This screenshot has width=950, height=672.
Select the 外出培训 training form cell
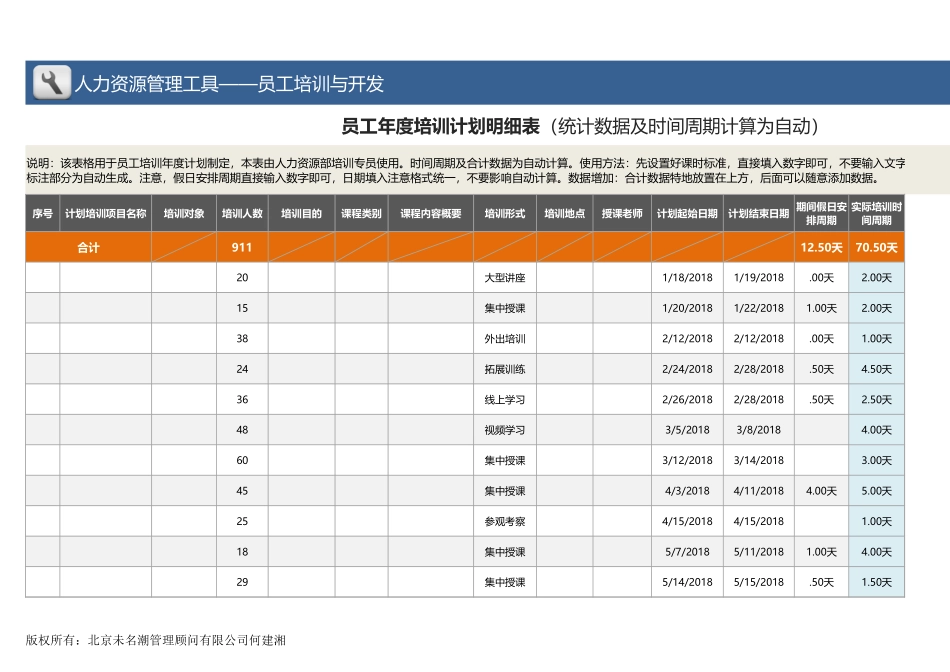point(504,339)
